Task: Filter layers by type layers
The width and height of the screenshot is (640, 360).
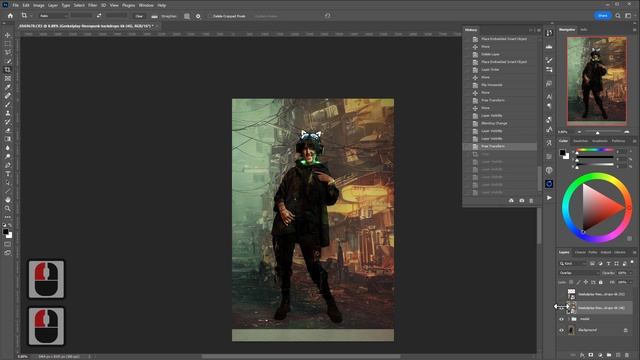Action: coord(608,264)
